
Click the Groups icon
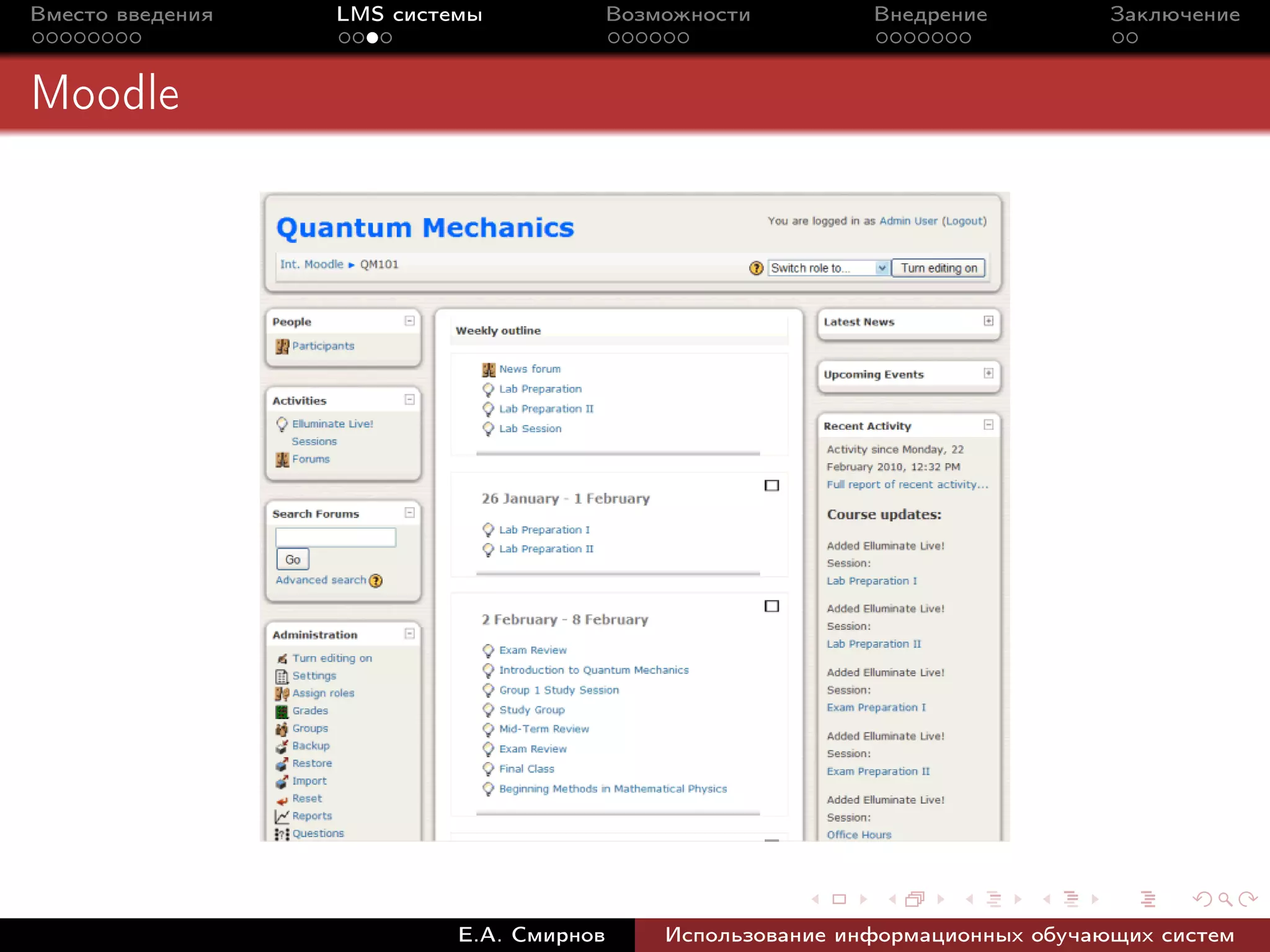click(282, 729)
